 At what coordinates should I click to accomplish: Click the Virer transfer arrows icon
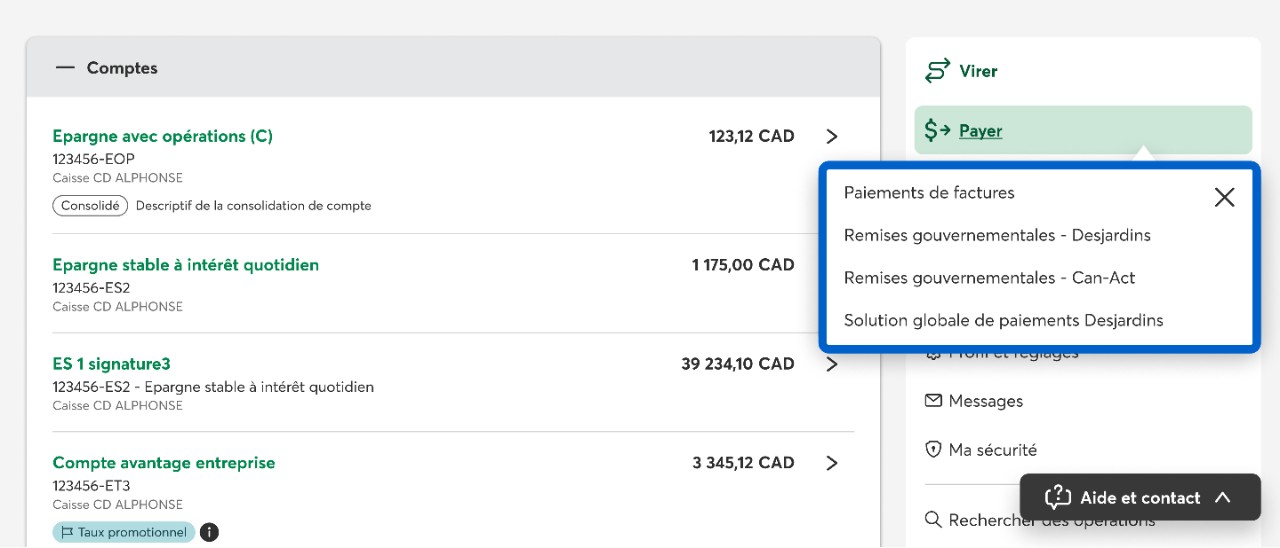click(937, 71)
